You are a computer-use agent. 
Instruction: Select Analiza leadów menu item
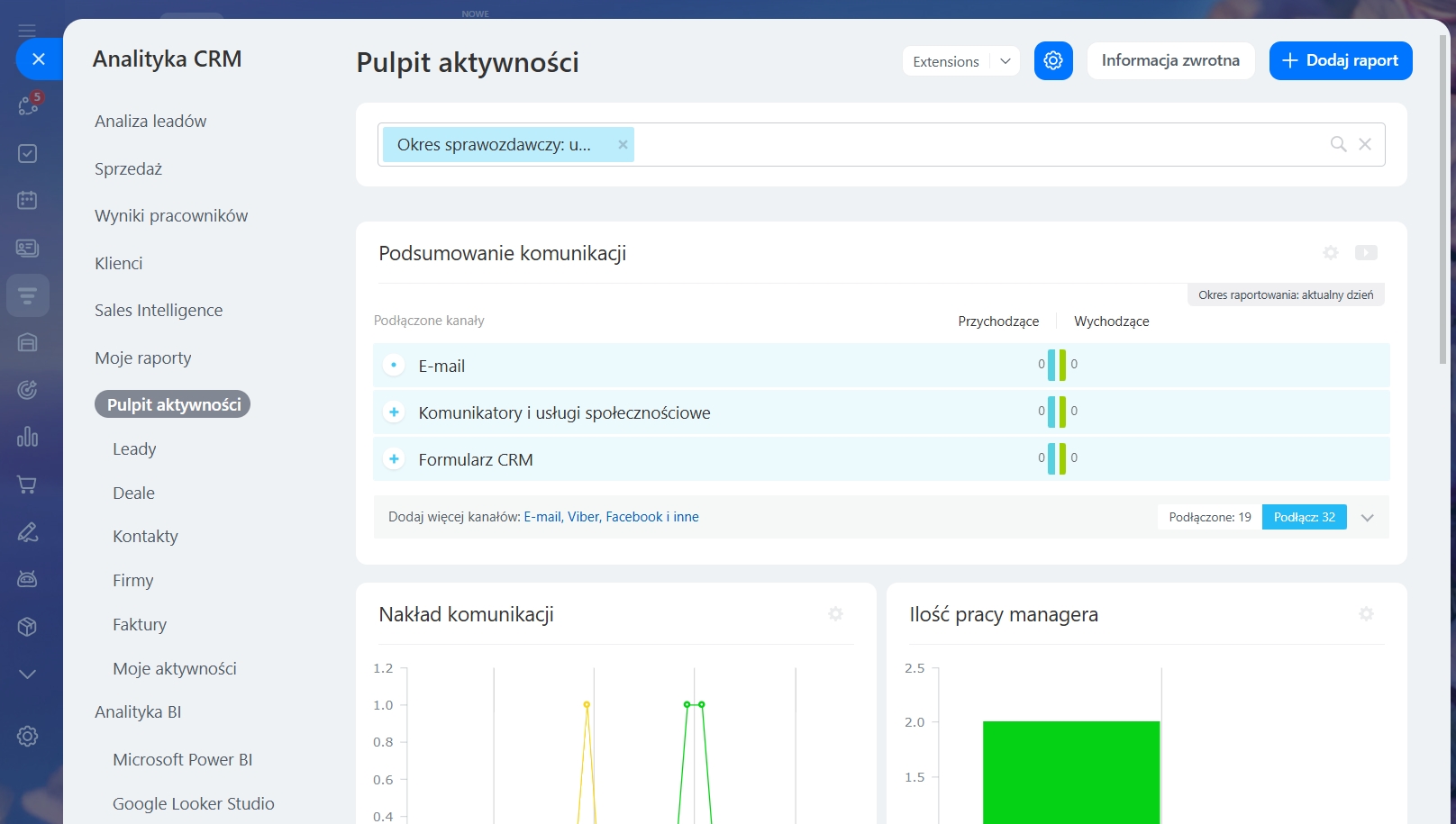pos(150,122)
